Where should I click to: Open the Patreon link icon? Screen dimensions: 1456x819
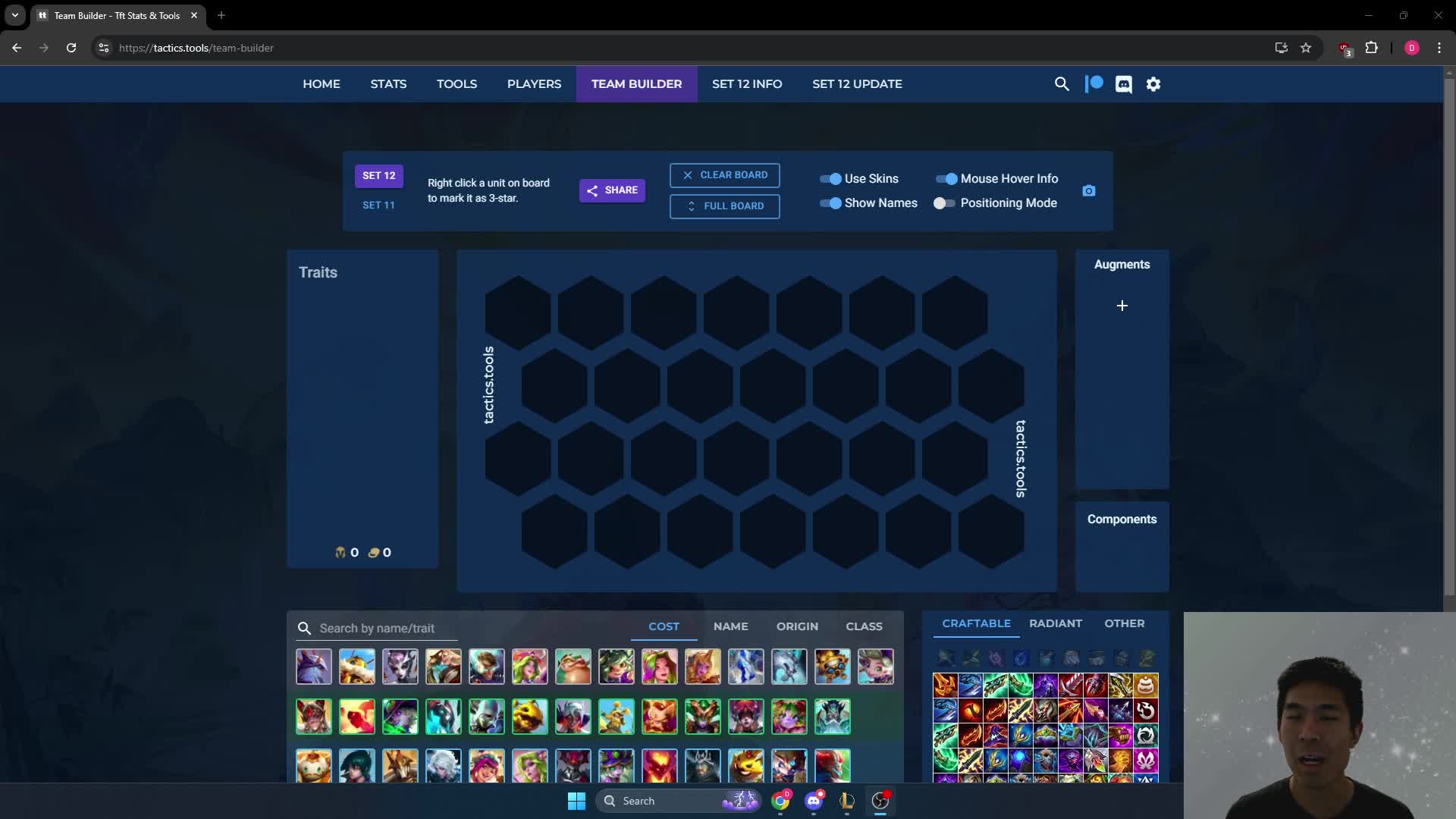point(1094,84)
